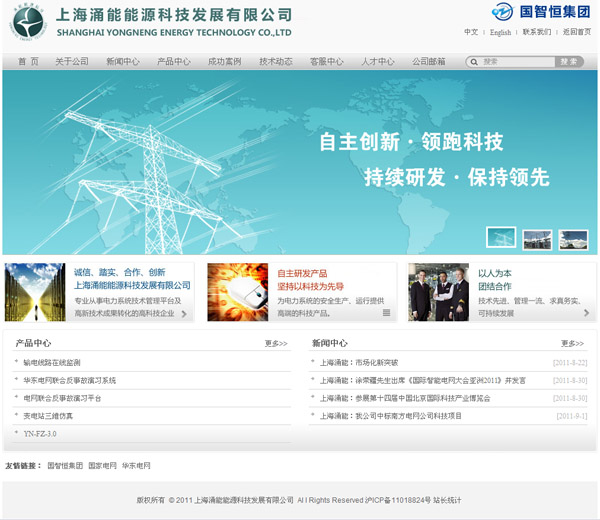600x520 pixels.
Task: Switch language to 中文
Action: (x=471, y=32)
